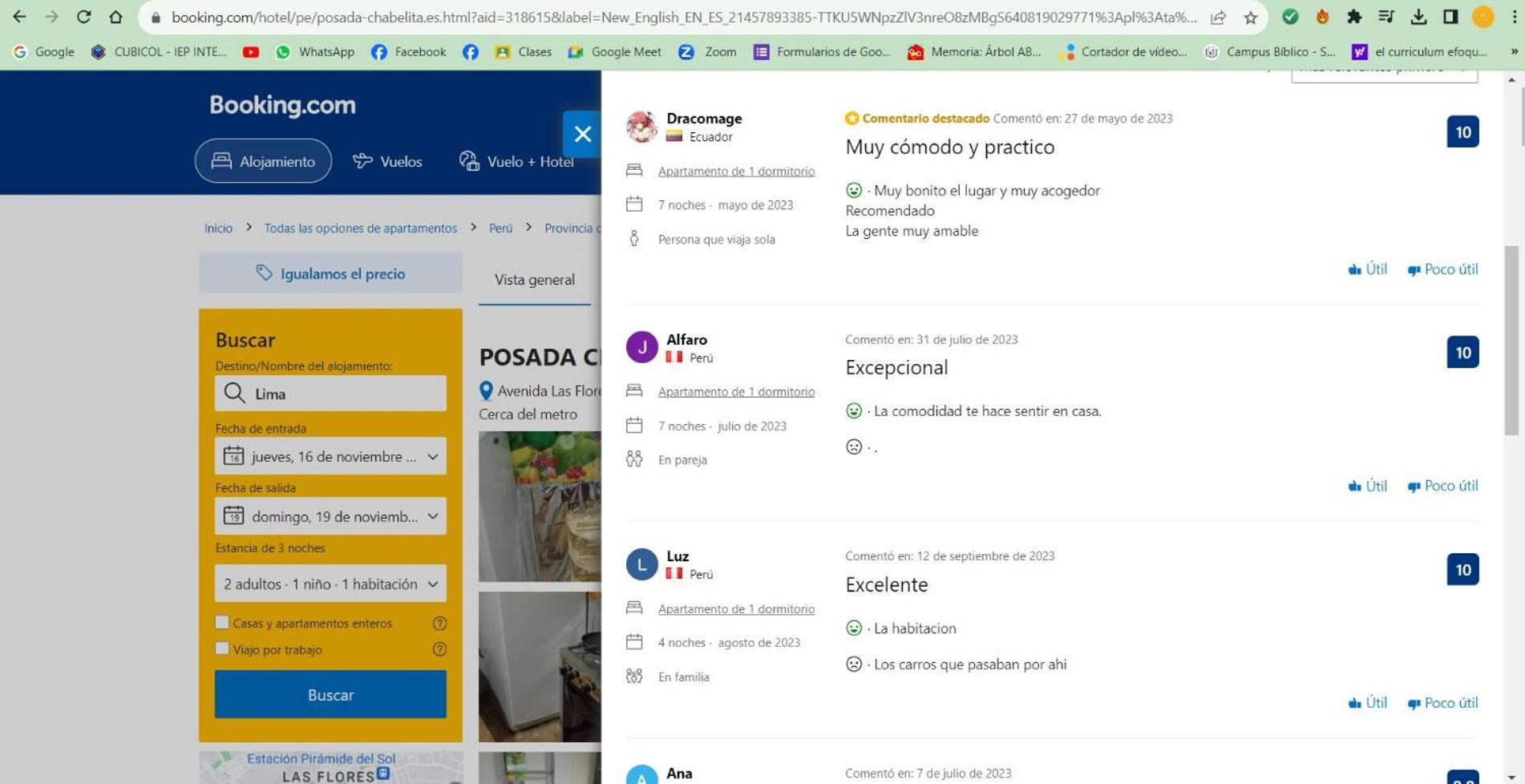Tick the Viajo por trabajo checkbox

point(222,649)
